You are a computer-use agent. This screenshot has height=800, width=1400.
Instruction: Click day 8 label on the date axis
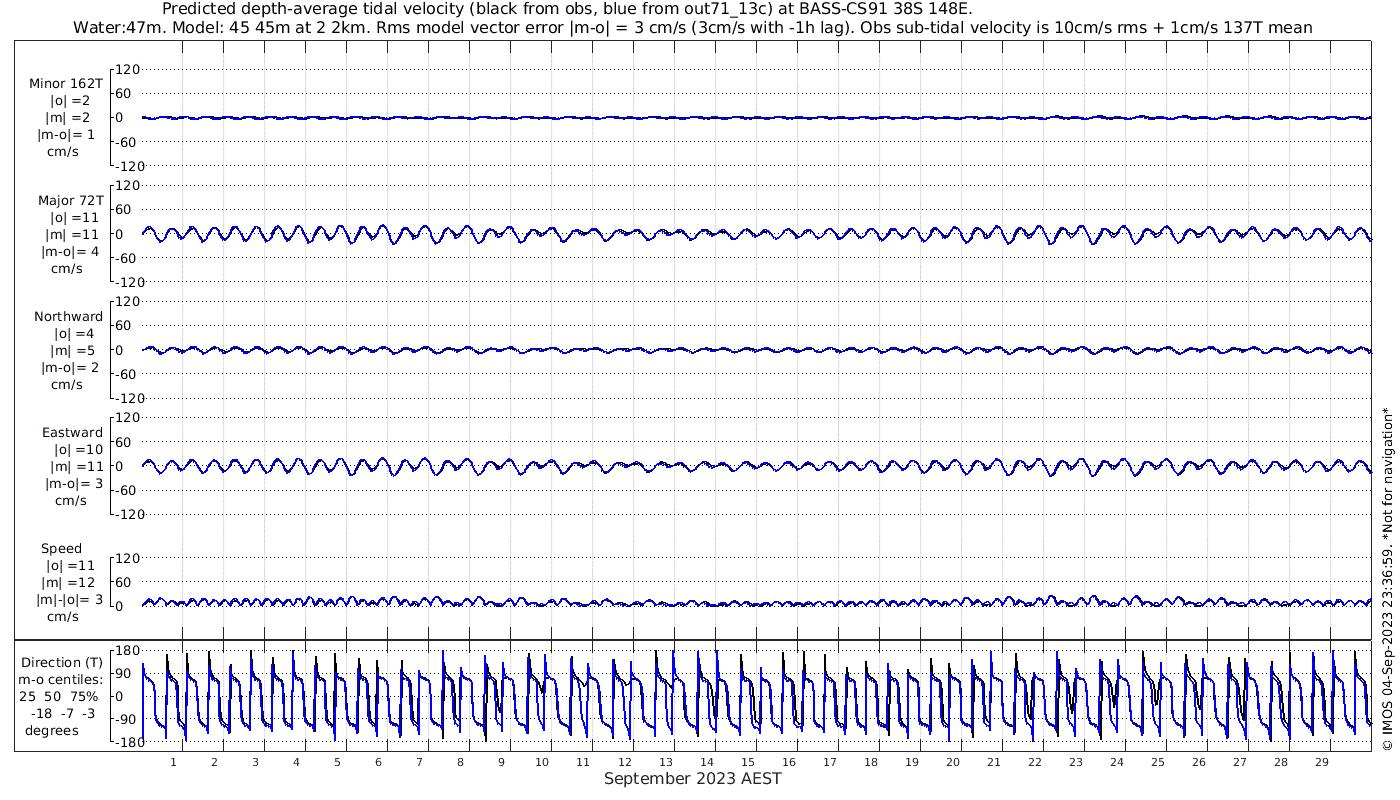(x=460, y=762)
